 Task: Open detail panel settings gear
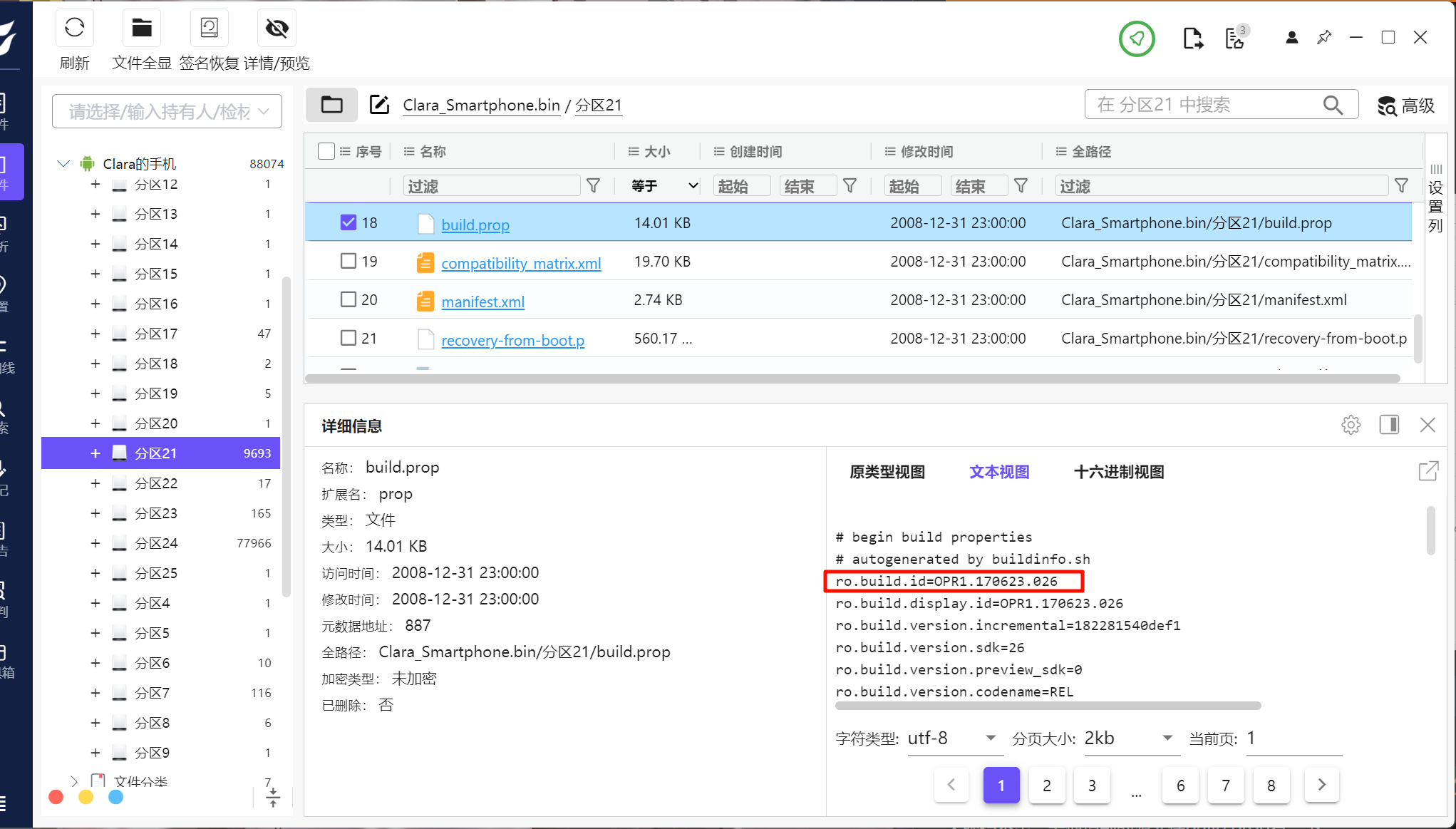1351,425
